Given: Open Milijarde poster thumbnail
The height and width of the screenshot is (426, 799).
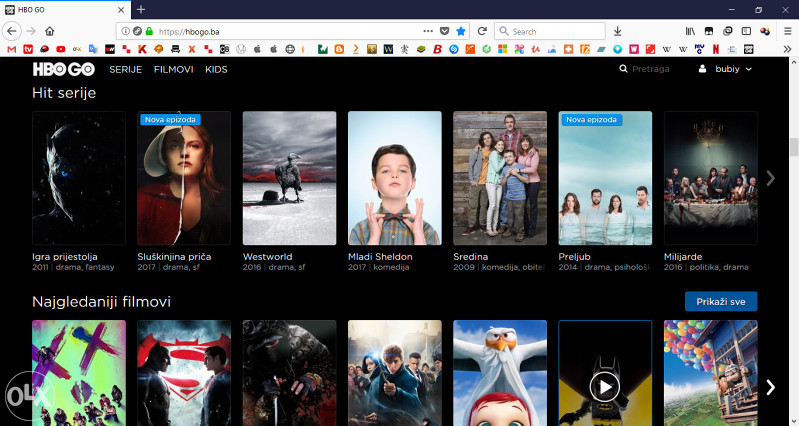Looking at the screenshot, I should (x=710, y=178).
